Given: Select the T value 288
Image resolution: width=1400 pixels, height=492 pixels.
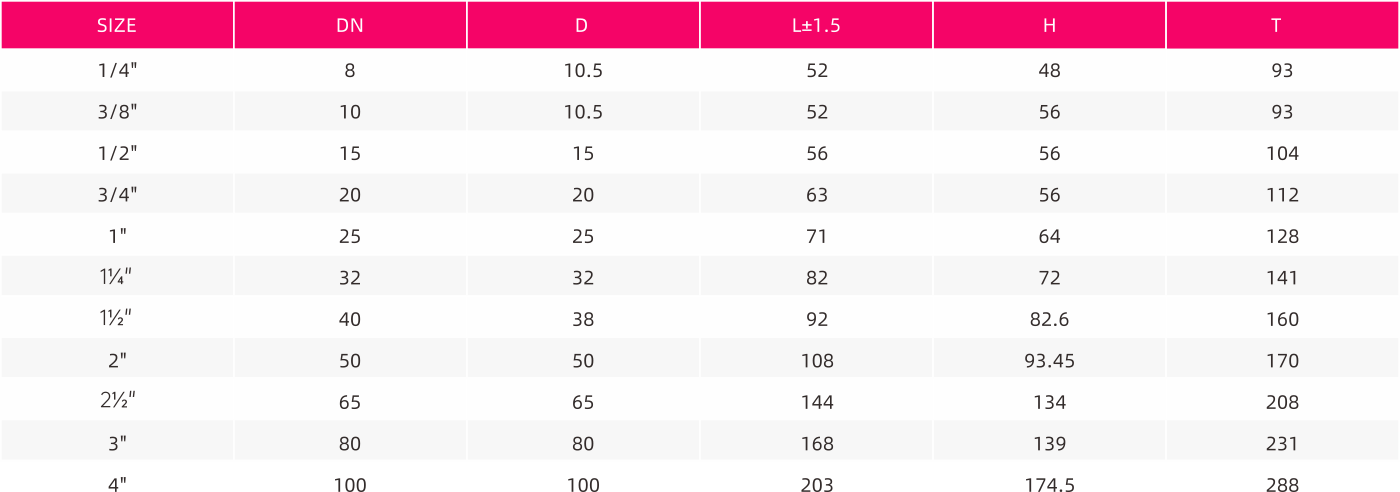Looking at the screenshot, I should pos(1282,486).
